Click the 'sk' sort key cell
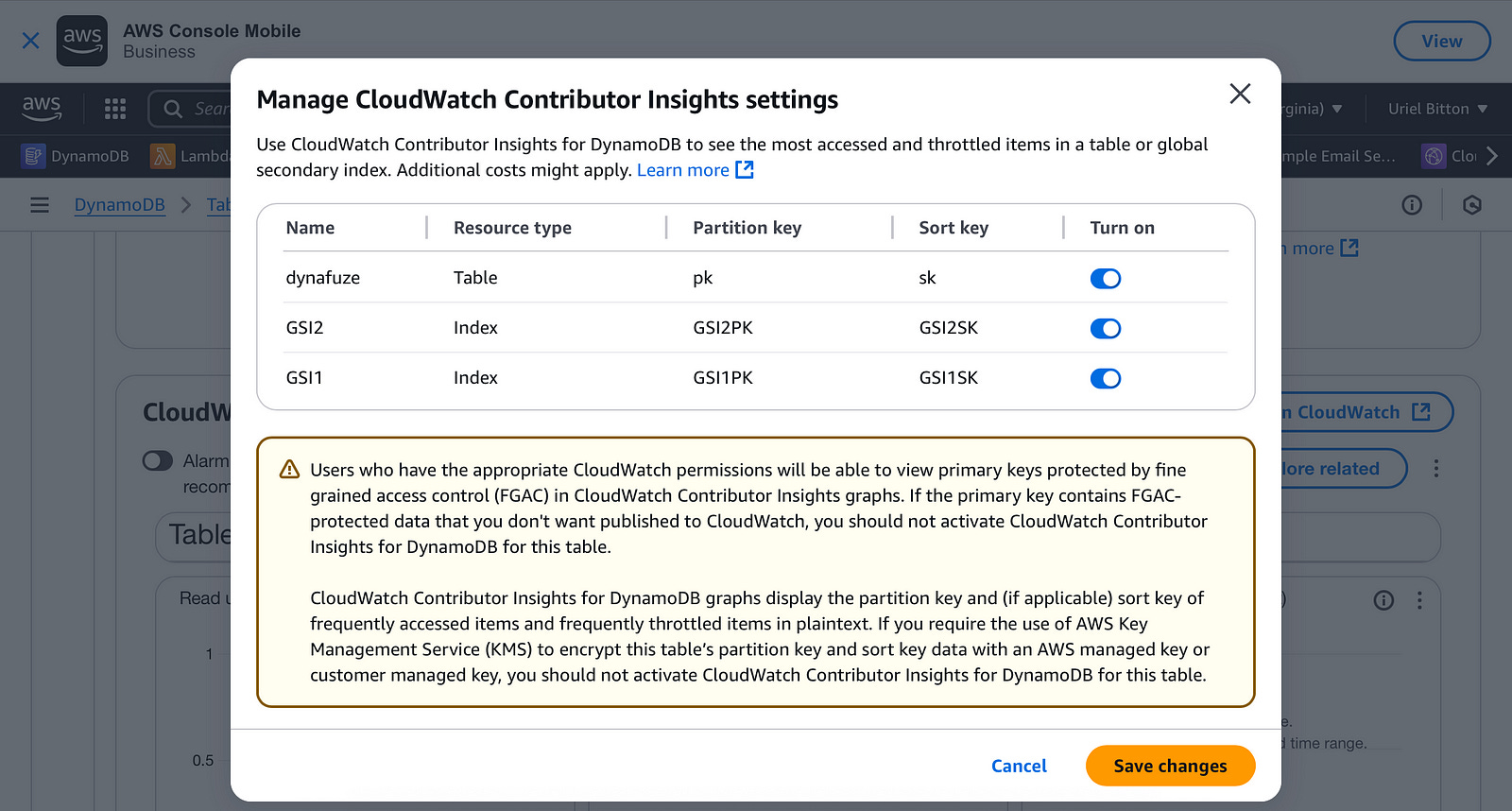Screen dimensions: 1512x811 (x=927, y=278)
